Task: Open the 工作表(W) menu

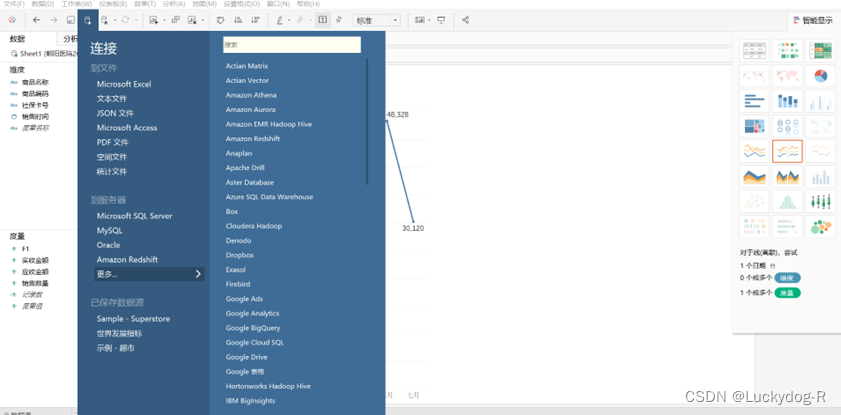Action: [77, 4]
